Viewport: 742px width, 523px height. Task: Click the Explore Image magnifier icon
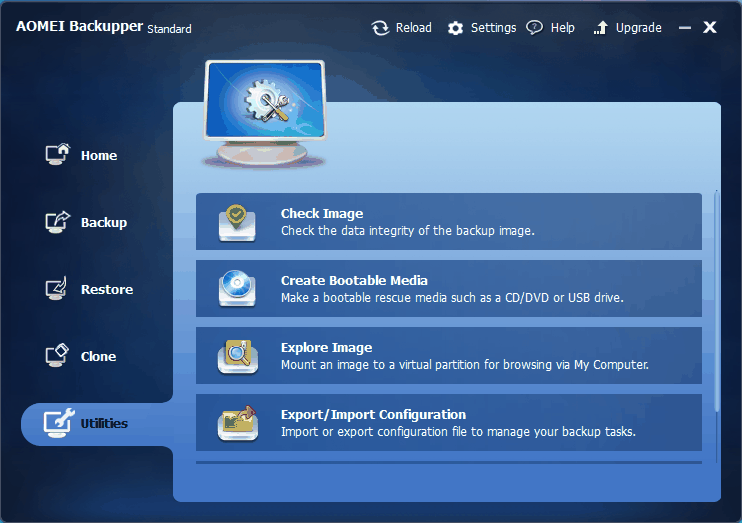click(x=238, y=356)
